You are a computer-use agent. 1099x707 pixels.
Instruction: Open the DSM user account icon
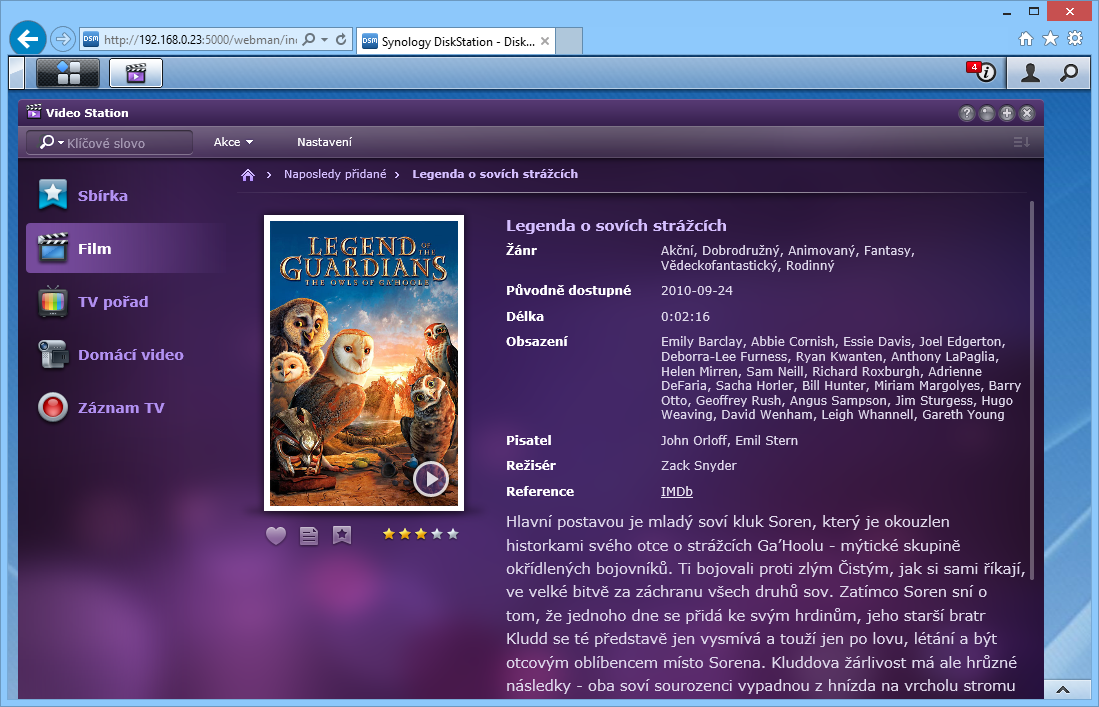coord(1030,72)
